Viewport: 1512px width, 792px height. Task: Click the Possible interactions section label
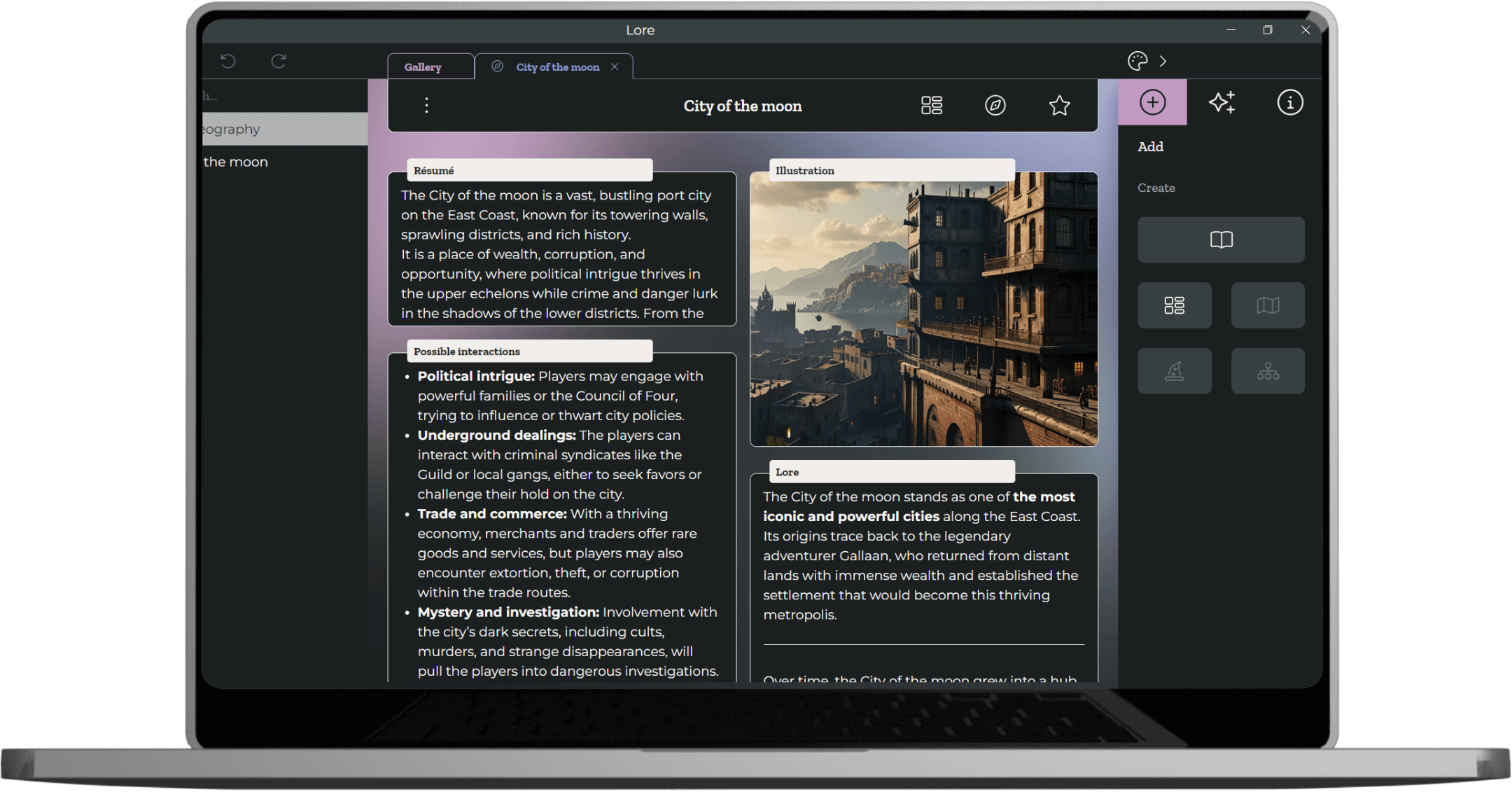coord(530,351)
